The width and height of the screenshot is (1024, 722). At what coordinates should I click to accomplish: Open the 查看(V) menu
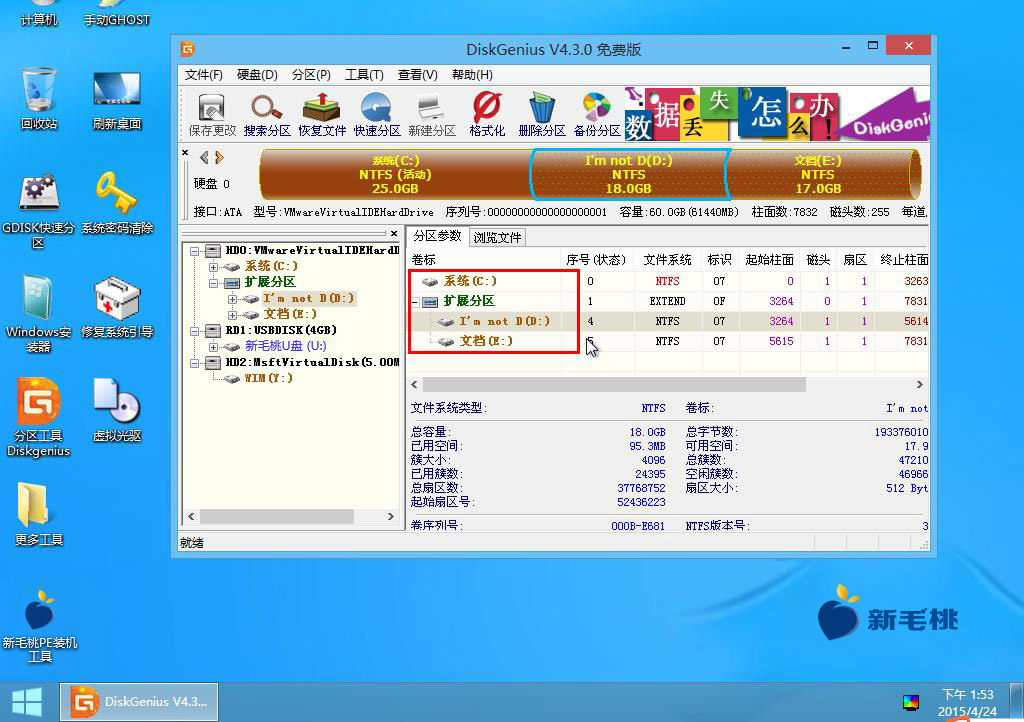(417, 75)
